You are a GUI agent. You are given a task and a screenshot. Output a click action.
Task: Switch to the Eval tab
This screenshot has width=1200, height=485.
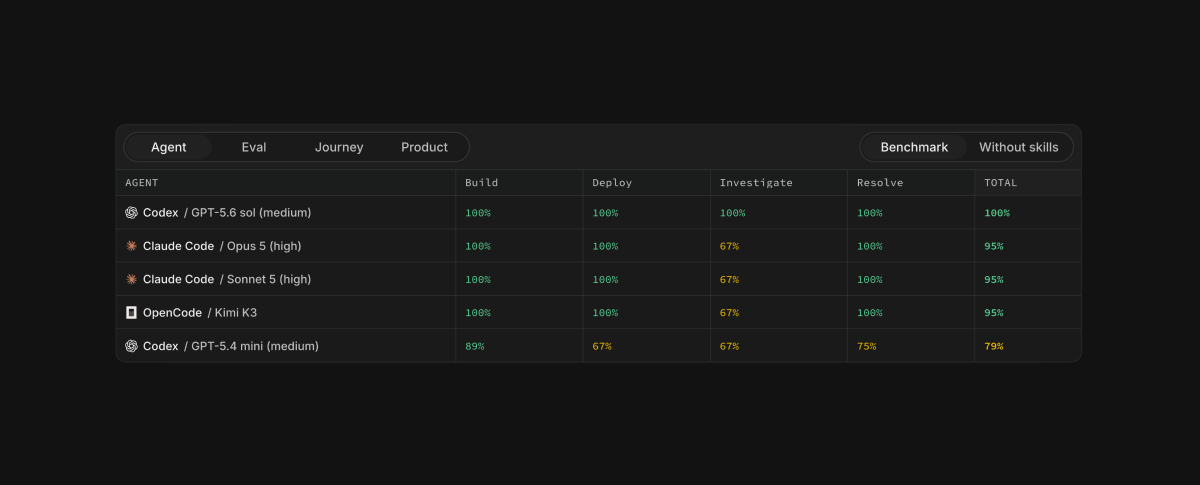point(254,147)
